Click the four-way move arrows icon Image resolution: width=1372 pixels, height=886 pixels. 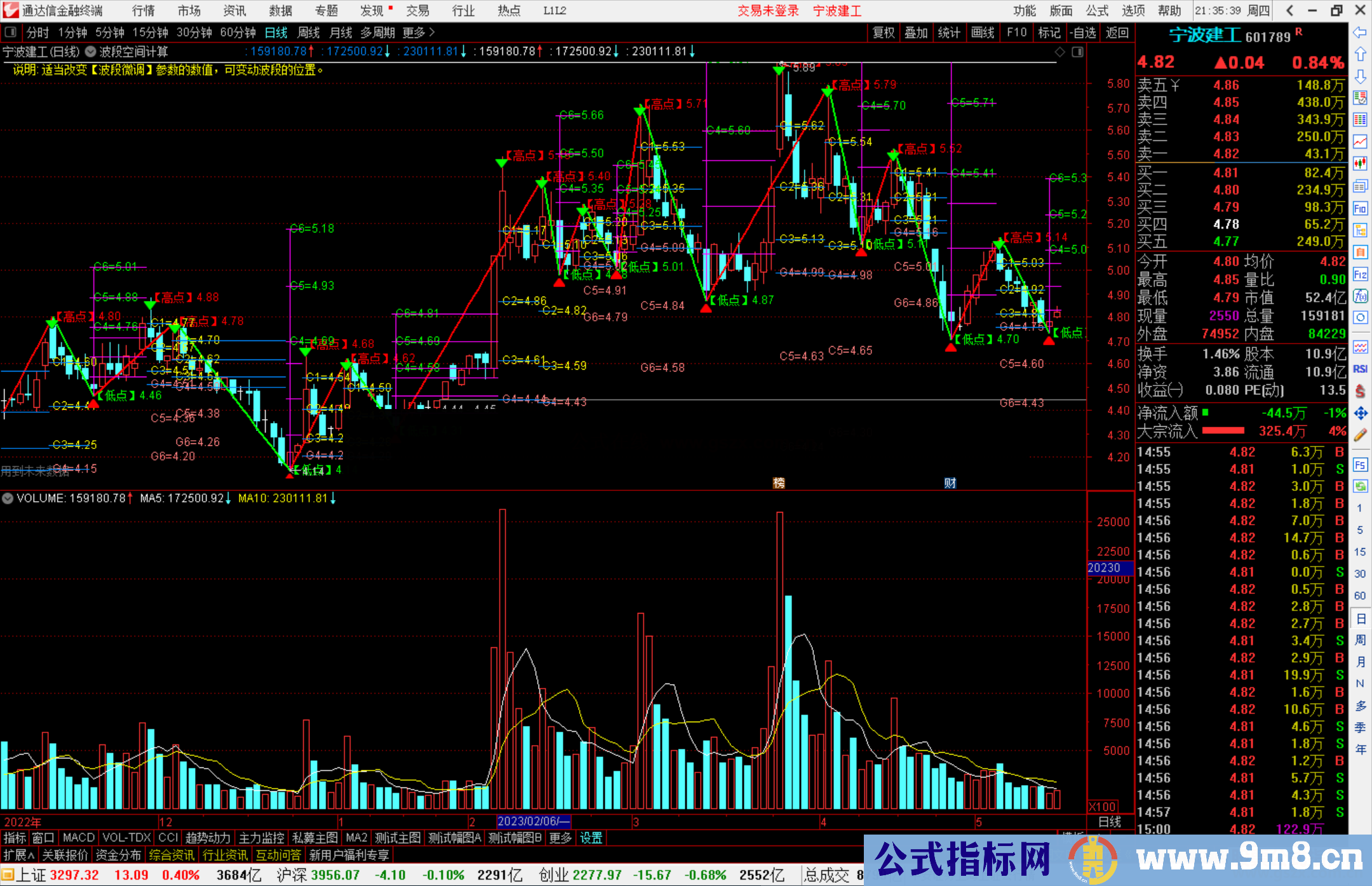click(x=1360, y=413)
